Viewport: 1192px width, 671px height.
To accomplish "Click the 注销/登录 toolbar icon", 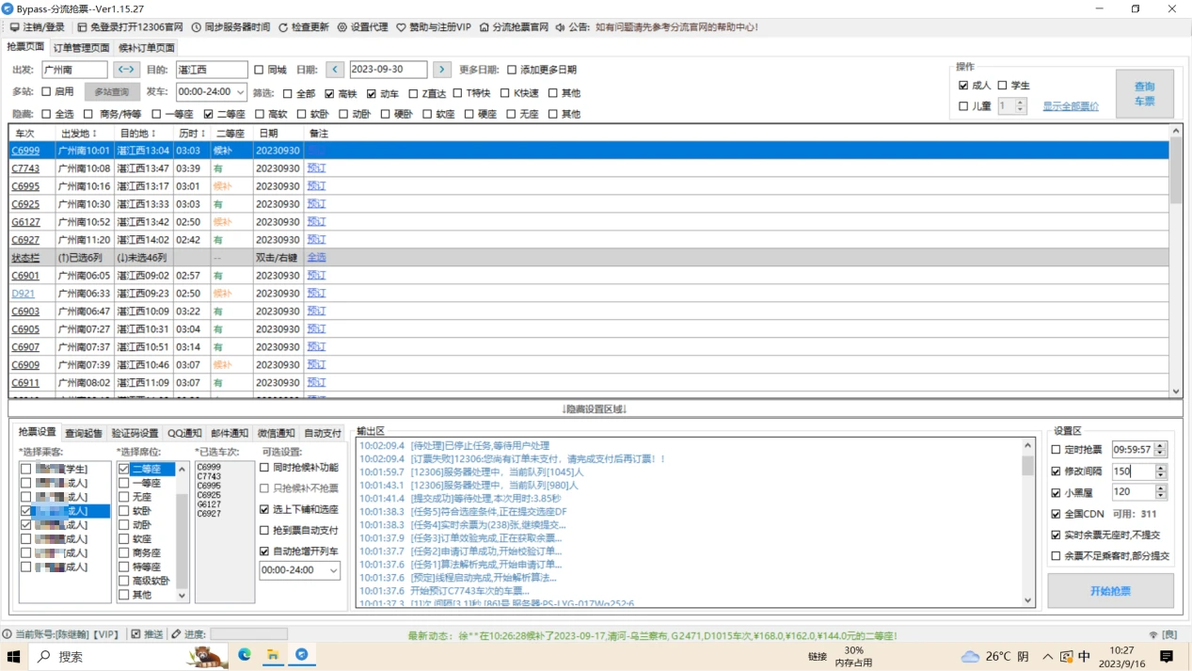I will (14, 27).
